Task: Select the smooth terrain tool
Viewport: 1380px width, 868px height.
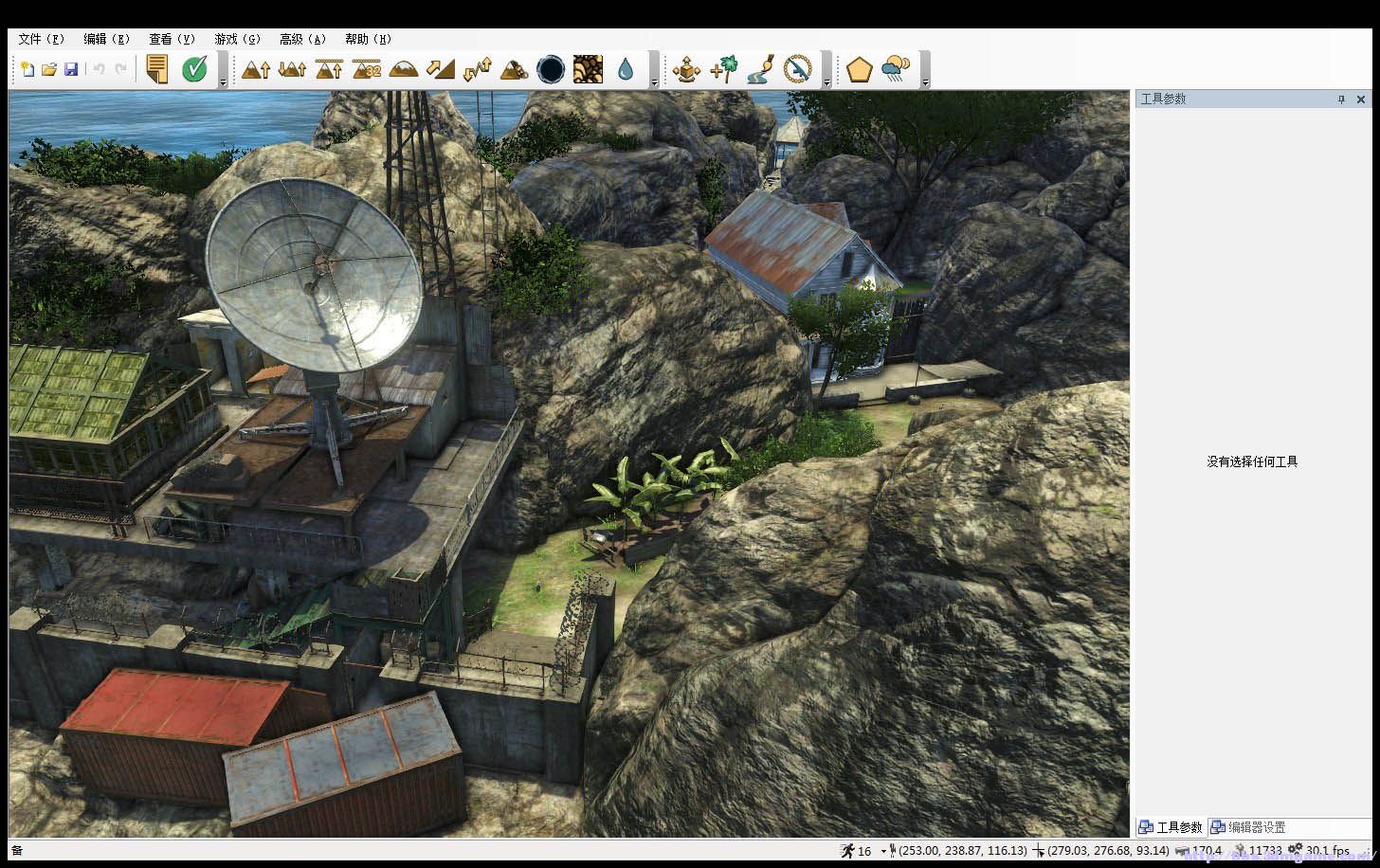Action: (x=403, y=69)
